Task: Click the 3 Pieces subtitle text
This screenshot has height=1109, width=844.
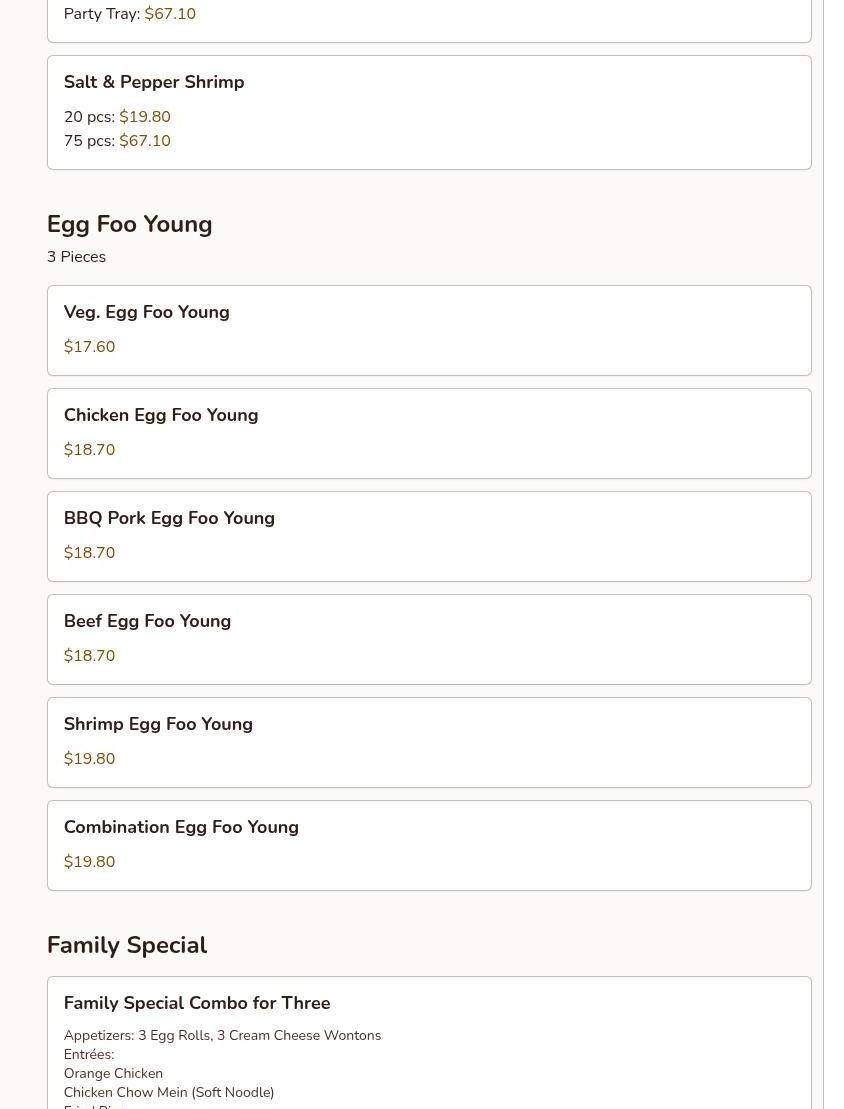Action: pos(76,257)
